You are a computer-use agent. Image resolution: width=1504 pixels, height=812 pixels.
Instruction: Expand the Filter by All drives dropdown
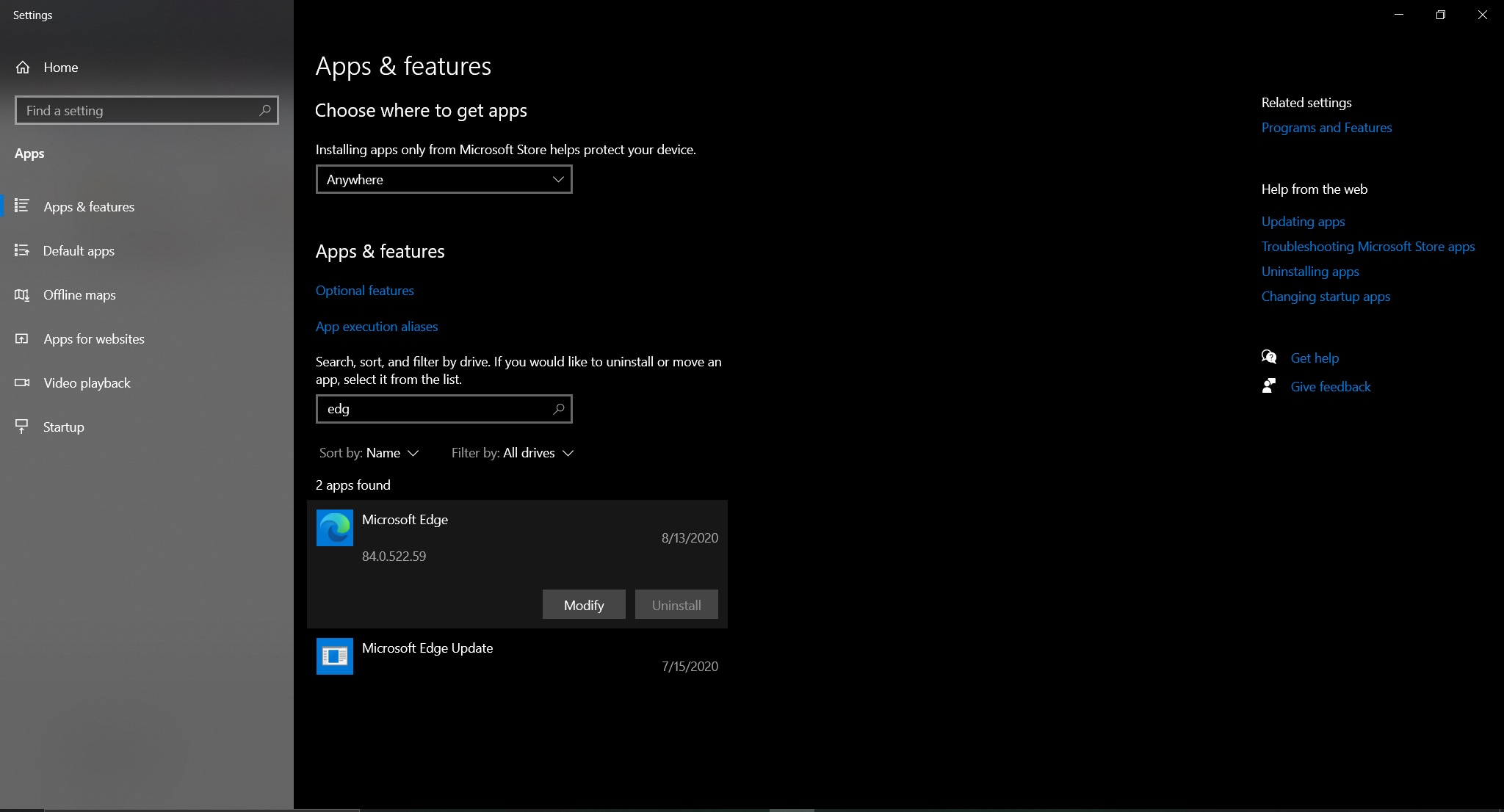coord(512,452)
